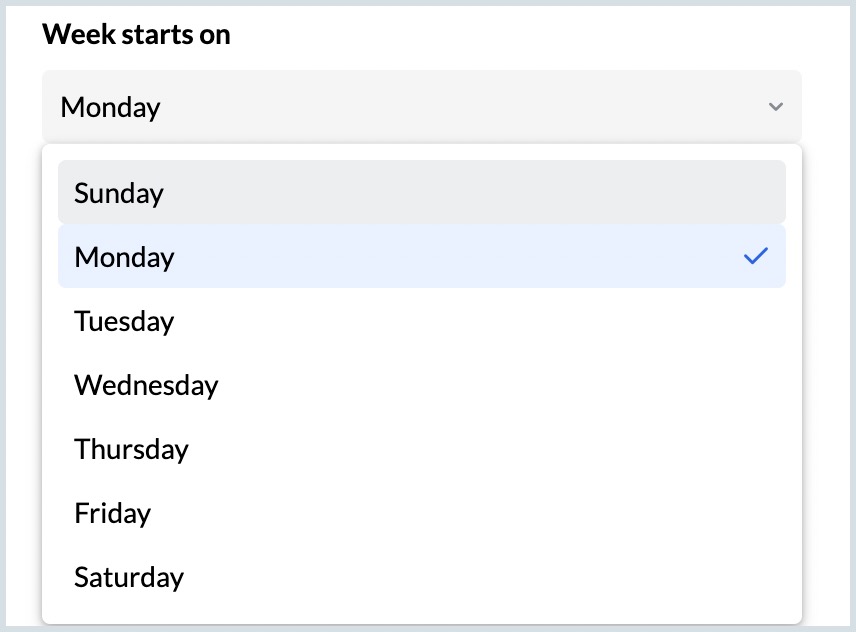Click the Week starts on label

coord(136,35)
